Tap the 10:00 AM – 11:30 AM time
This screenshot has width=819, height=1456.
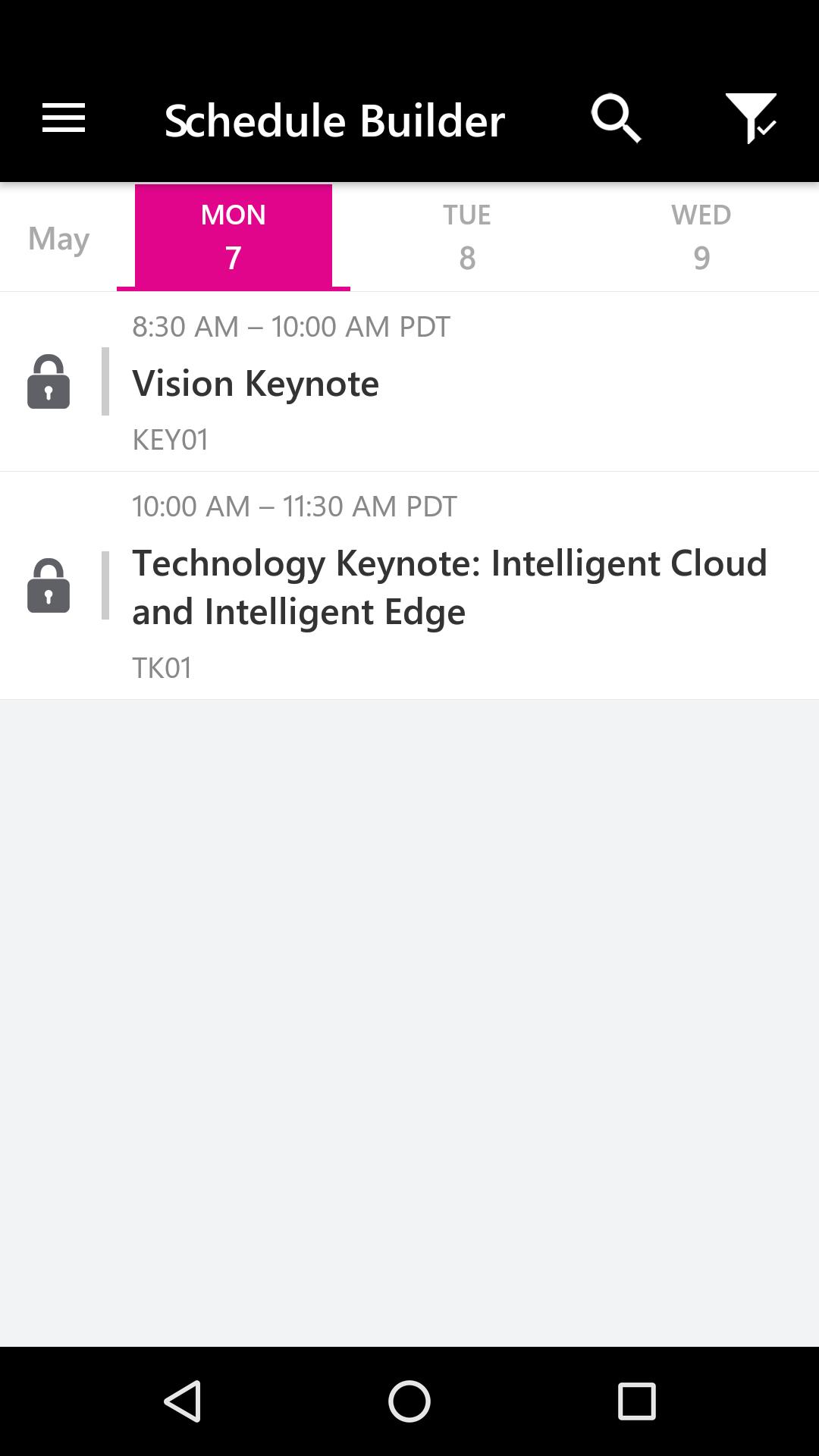pyautogui.click(x=294, y=507)
